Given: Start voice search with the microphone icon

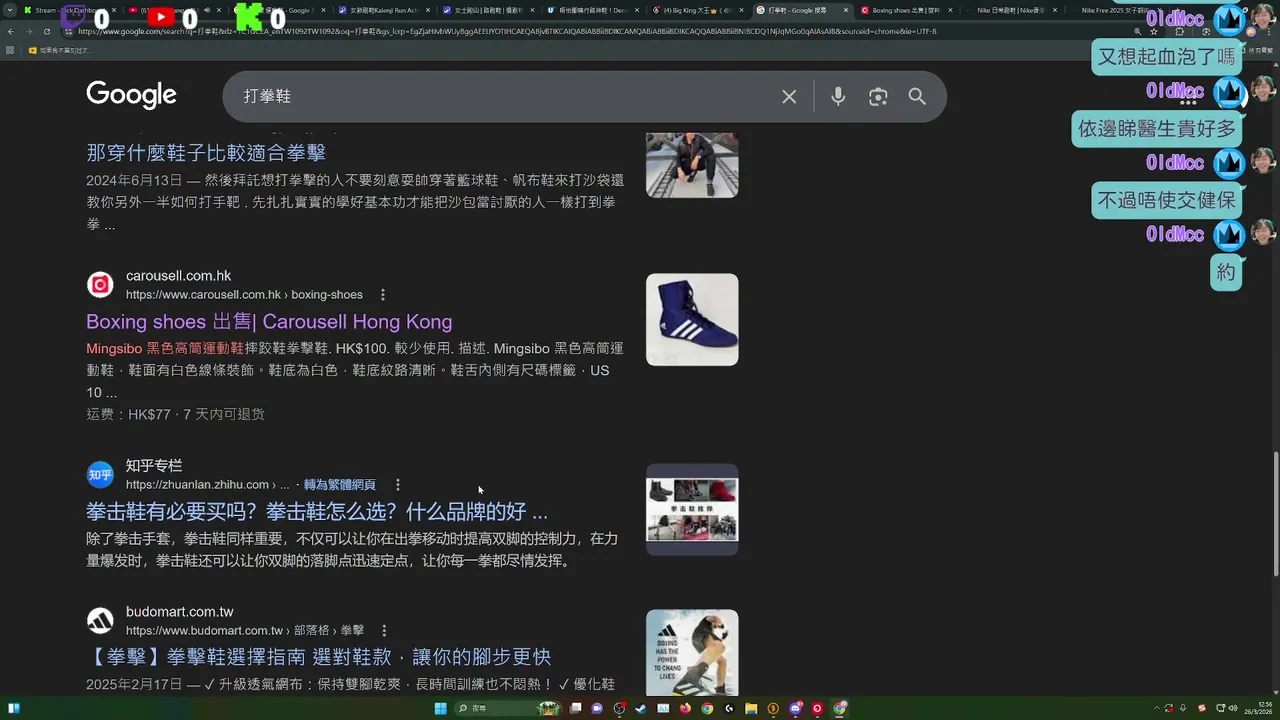Looking at the screenshot, I should (x=838, y=97).
